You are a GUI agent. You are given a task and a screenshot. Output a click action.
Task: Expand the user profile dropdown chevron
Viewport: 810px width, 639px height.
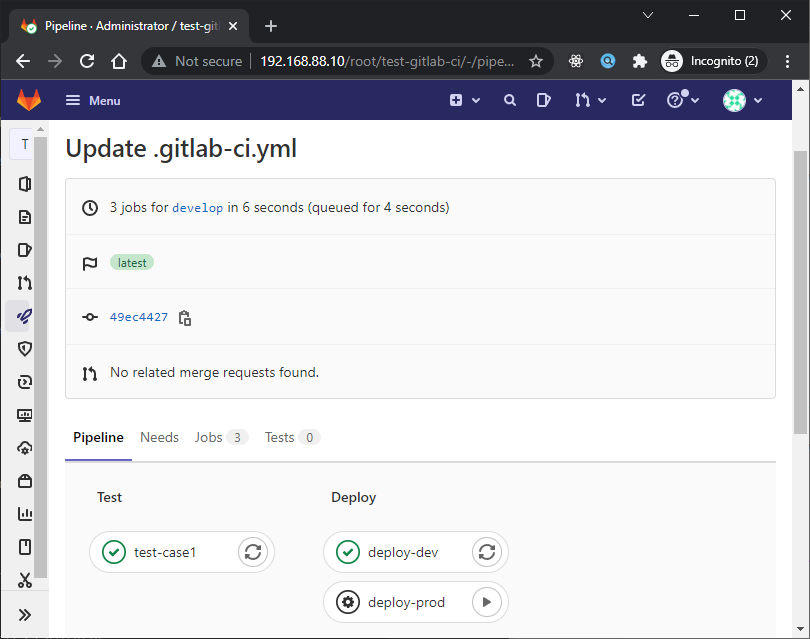click(758, 101)
